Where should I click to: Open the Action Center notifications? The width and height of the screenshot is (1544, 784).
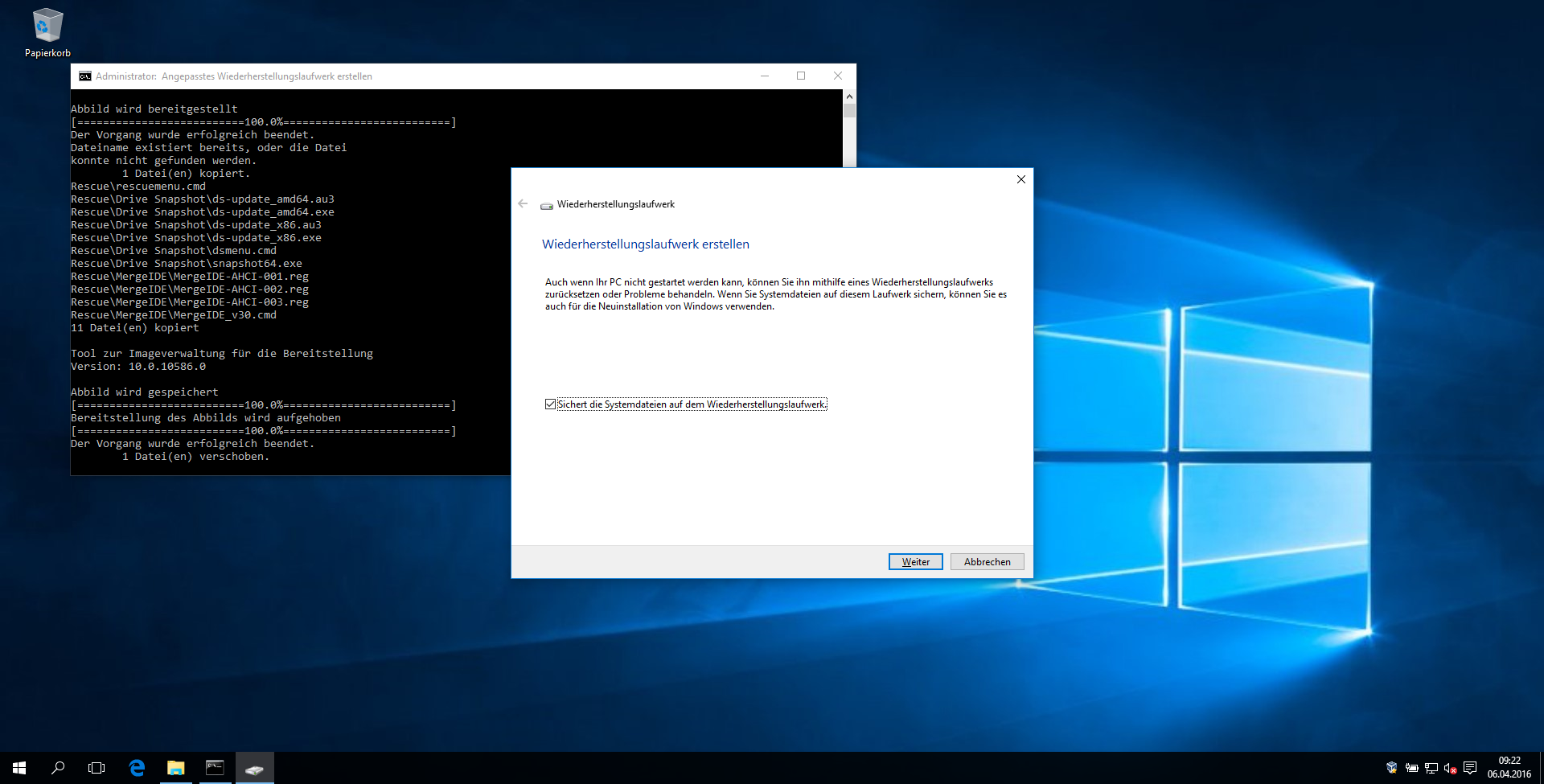tap(1470, 768)
